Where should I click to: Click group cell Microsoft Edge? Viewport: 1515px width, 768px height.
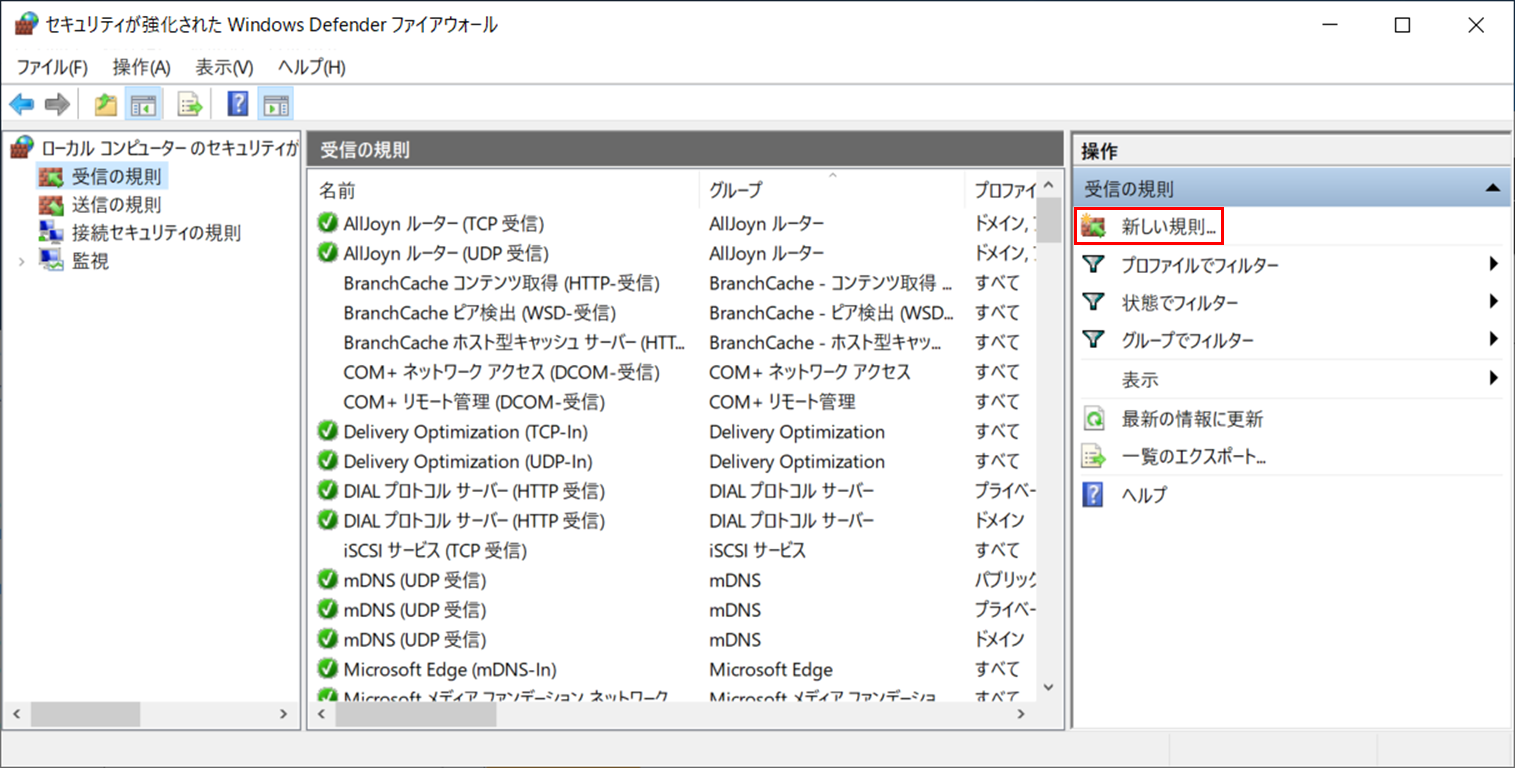click(771, 669)
